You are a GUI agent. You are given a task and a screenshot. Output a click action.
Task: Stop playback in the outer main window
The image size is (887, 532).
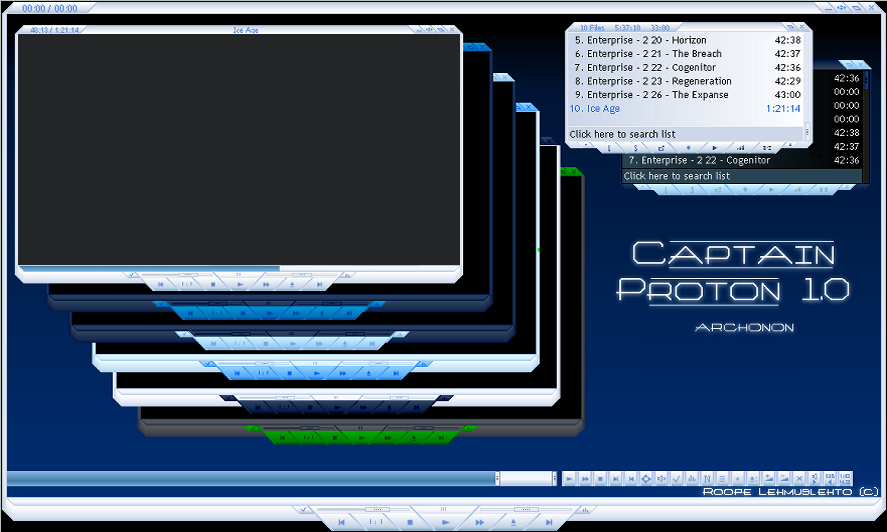[x=410, y=522]
